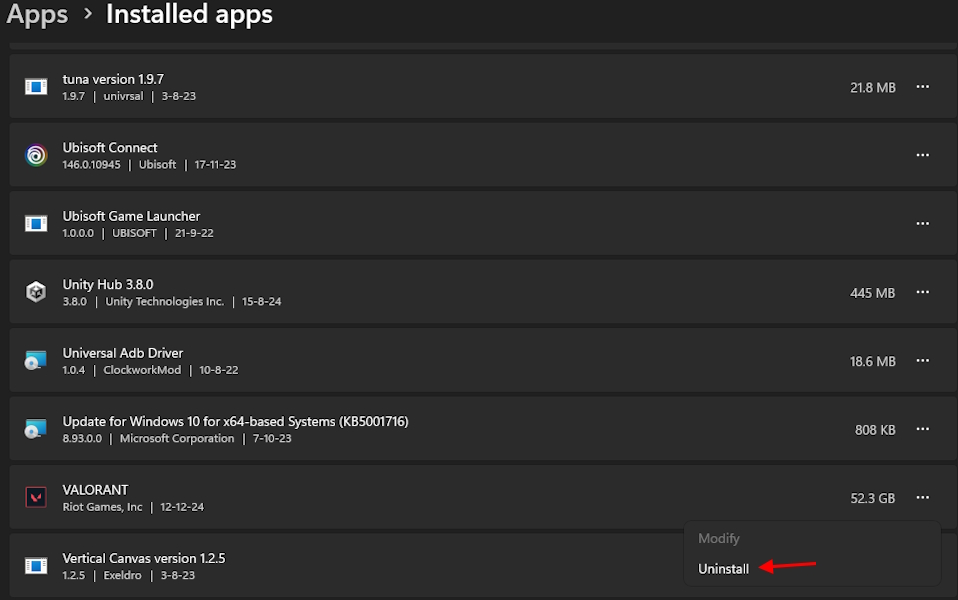Go back to Apps settings page
The image size is (958, 600).
37,15
